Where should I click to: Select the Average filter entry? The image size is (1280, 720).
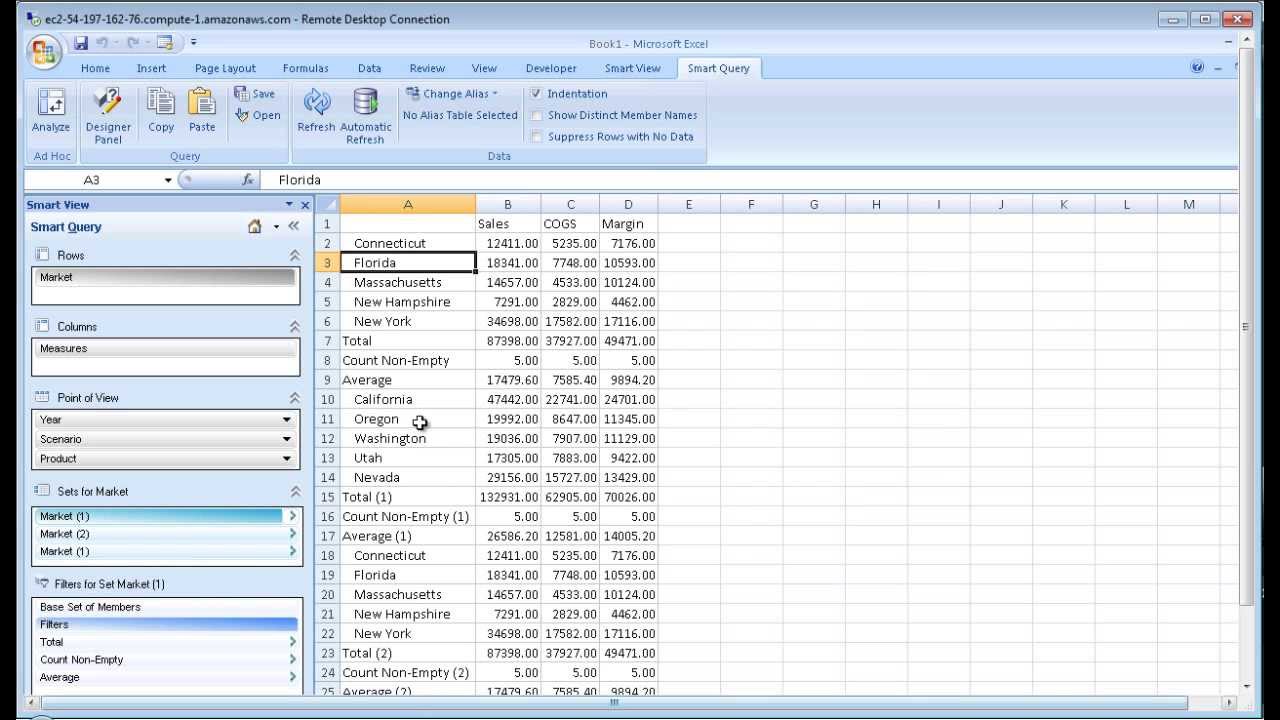(x=160, y=677)
